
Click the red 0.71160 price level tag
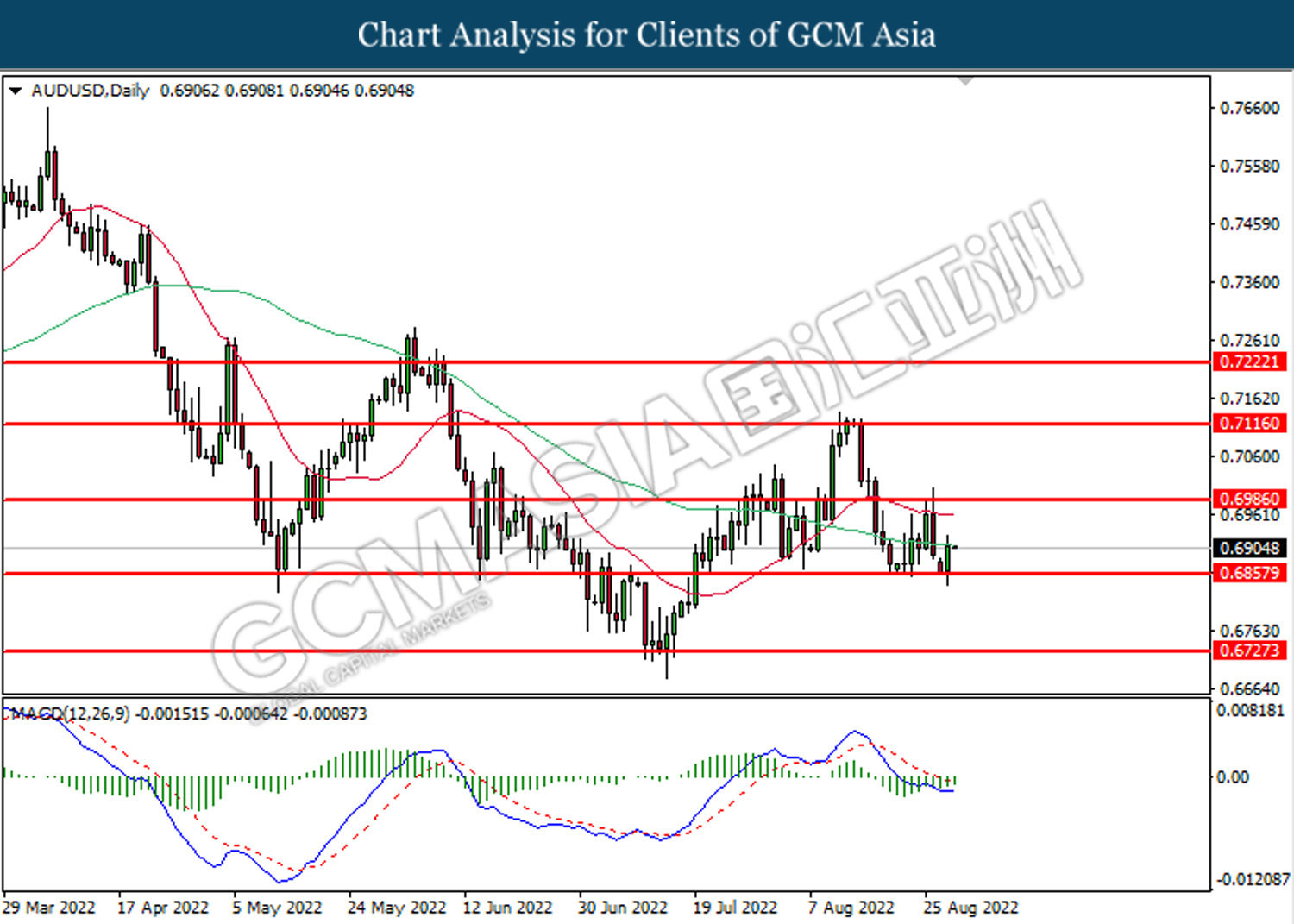[1249, 423]
